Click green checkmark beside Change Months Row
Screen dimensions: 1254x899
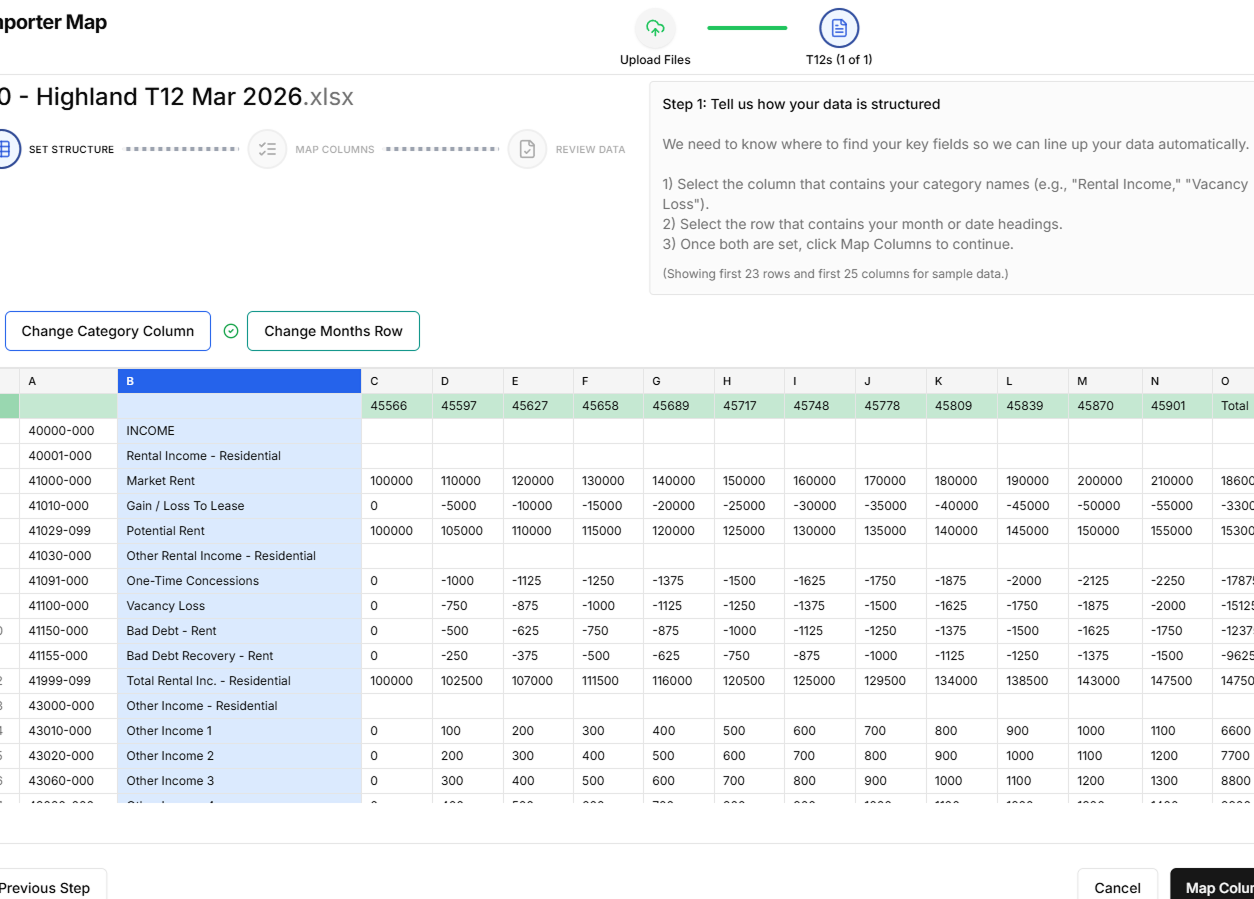231,331
